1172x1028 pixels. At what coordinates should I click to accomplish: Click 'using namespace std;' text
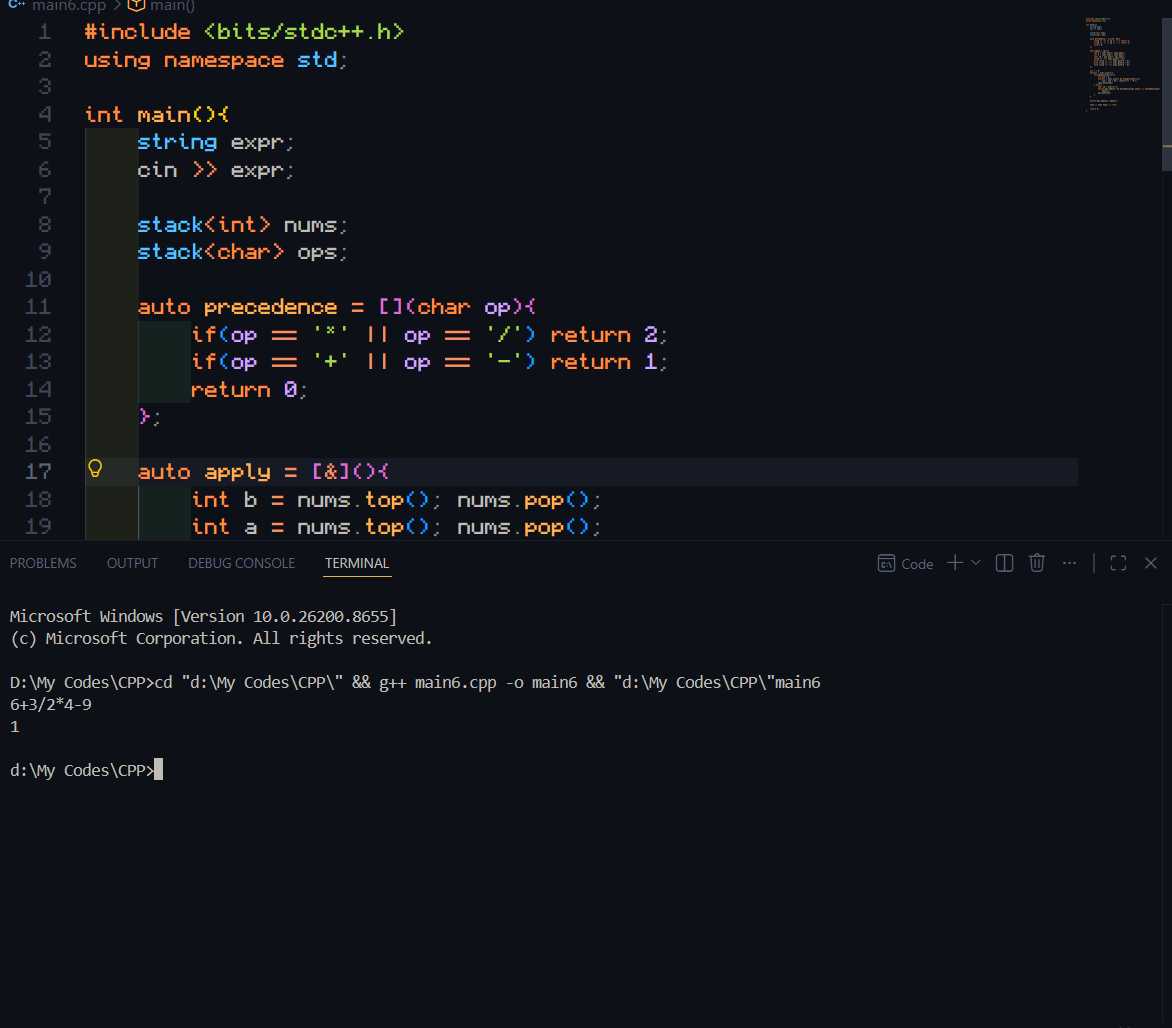(215, 60)
